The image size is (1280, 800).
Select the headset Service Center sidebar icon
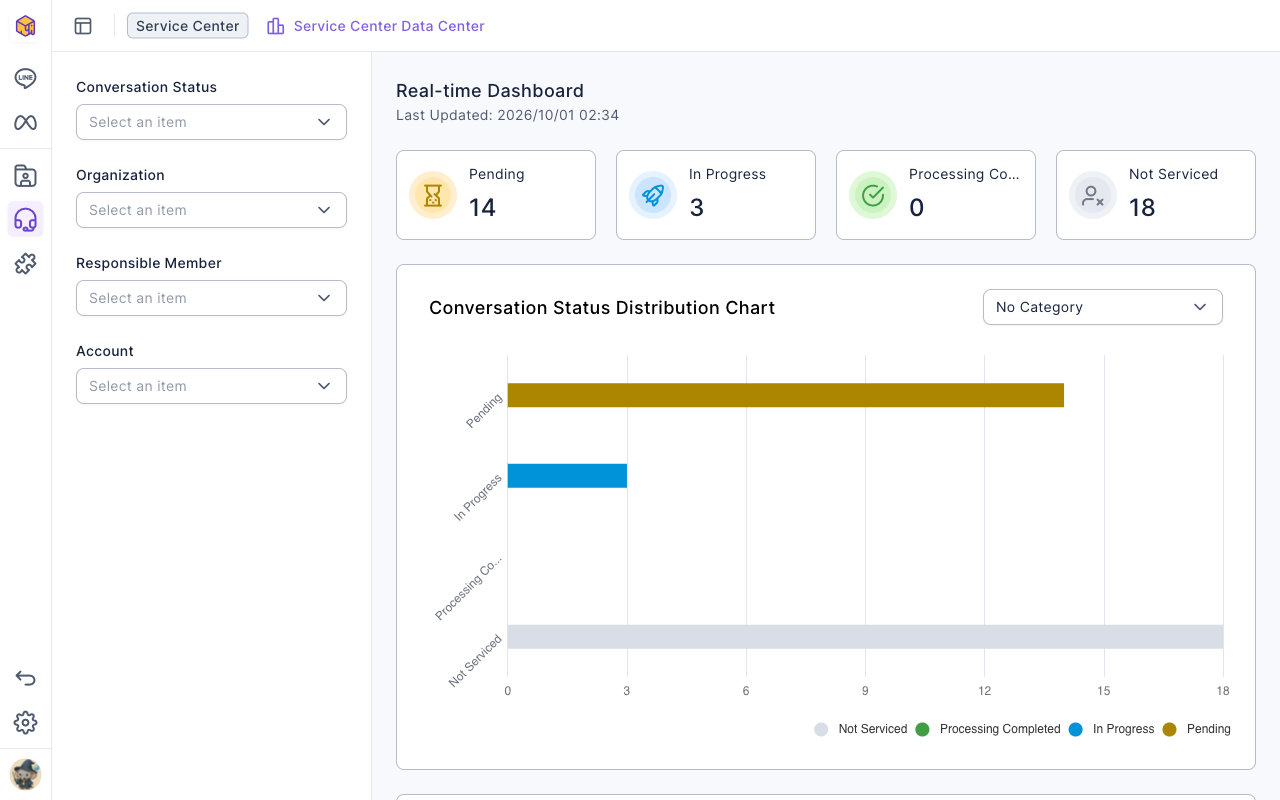pos(26,220)
